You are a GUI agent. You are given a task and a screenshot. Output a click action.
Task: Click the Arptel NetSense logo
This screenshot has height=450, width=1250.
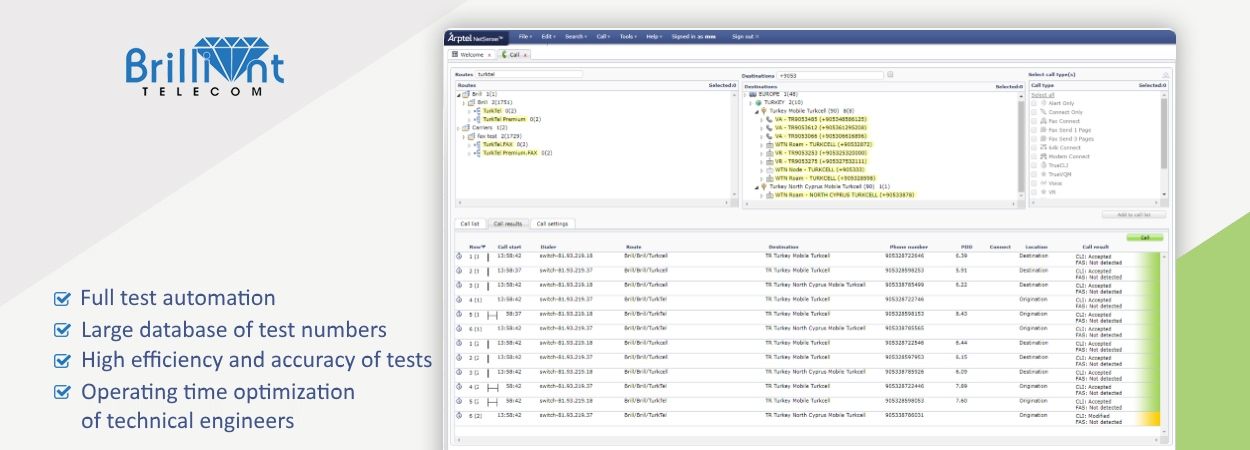tap(477, 36)
